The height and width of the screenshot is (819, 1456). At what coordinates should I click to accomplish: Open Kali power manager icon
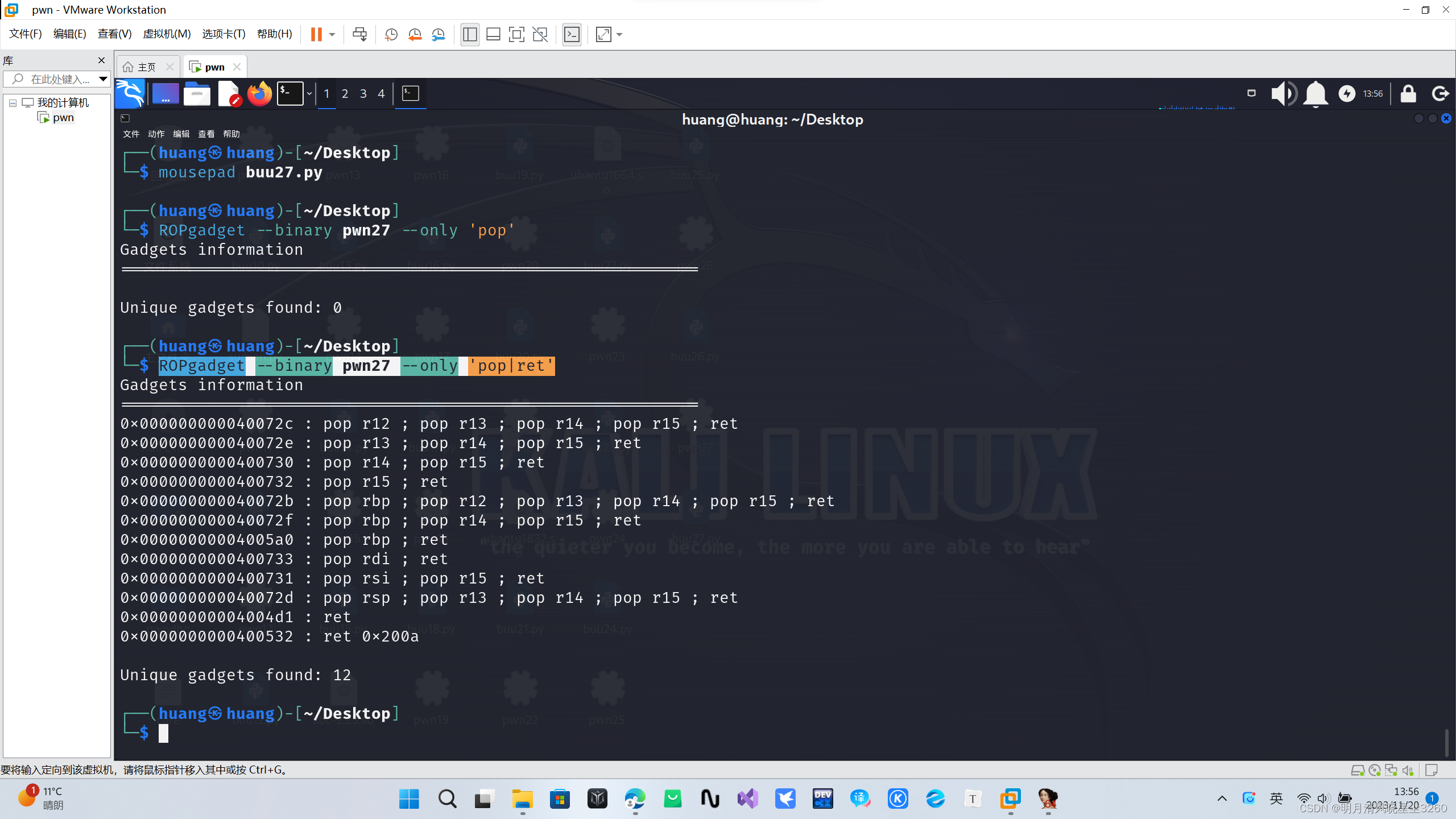[x=1347, y=94]
